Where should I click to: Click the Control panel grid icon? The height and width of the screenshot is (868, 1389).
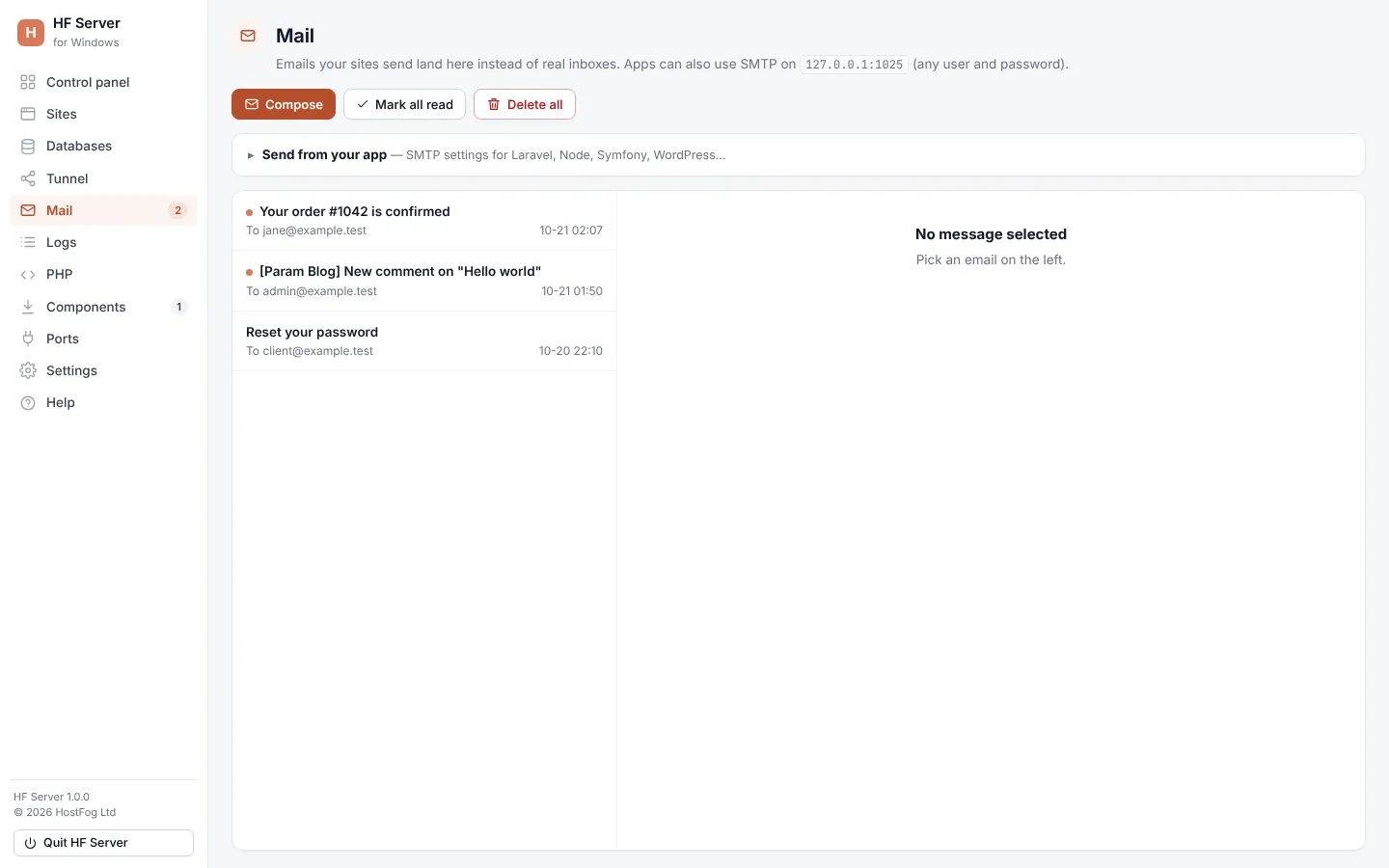28,82
